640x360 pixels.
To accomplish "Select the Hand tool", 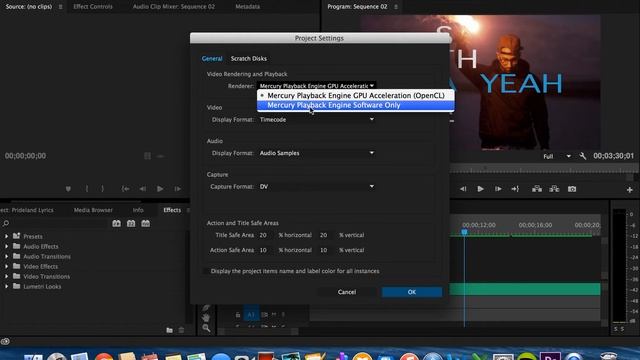I will [x=206, y=317].
